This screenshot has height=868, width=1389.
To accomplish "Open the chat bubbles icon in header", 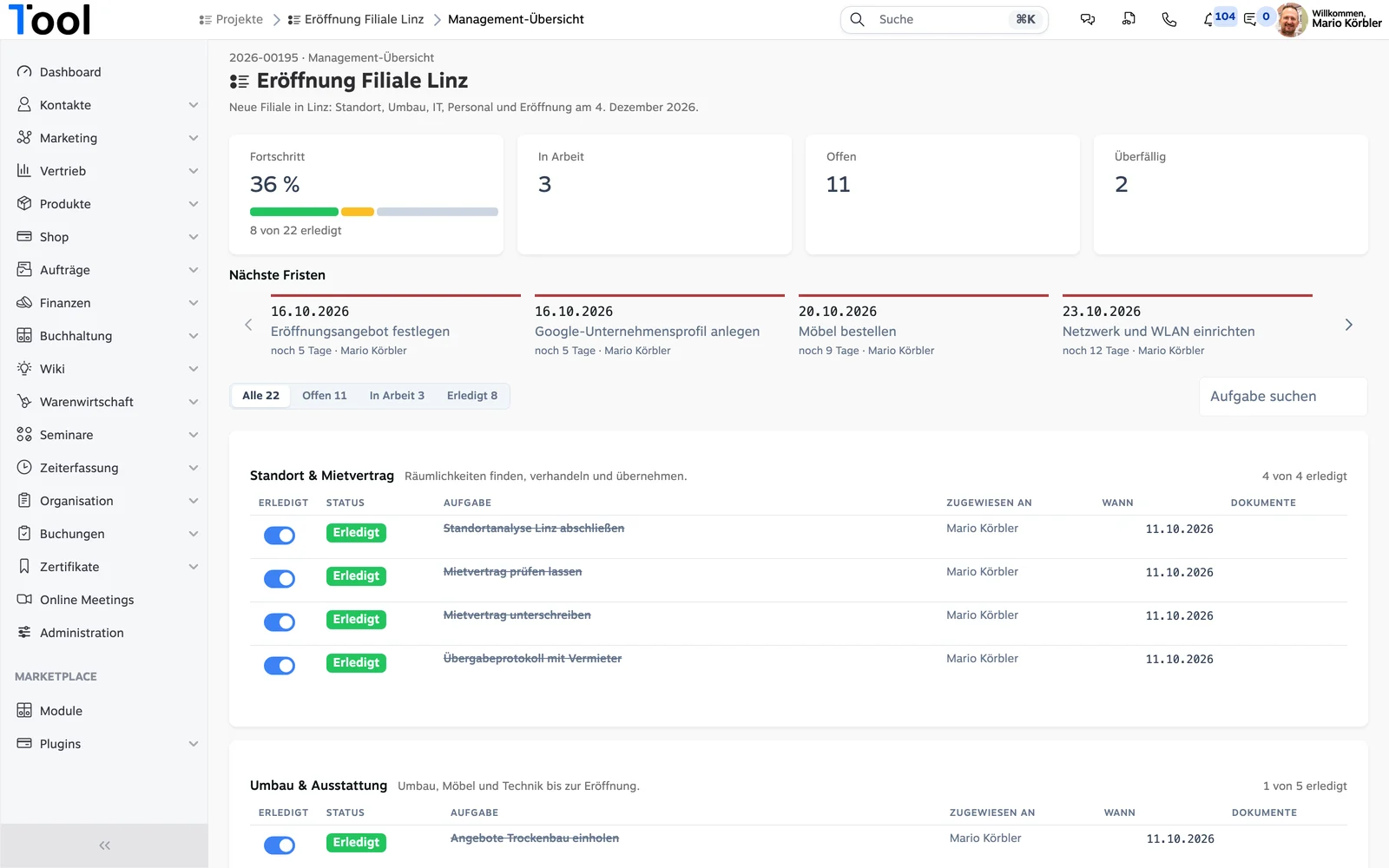I will tap(1088, 19).
